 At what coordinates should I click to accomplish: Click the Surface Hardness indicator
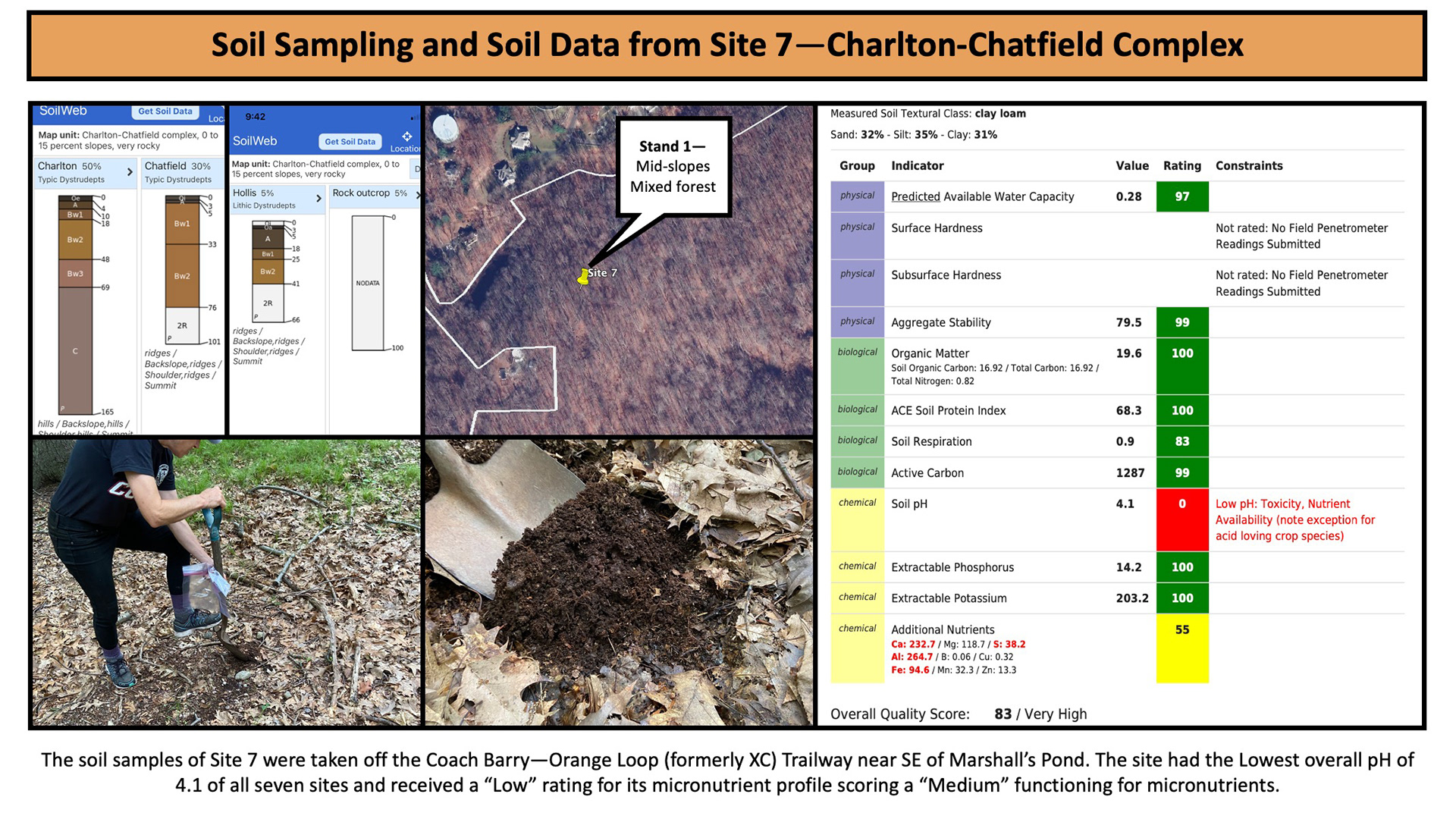[x=937, y=228]
